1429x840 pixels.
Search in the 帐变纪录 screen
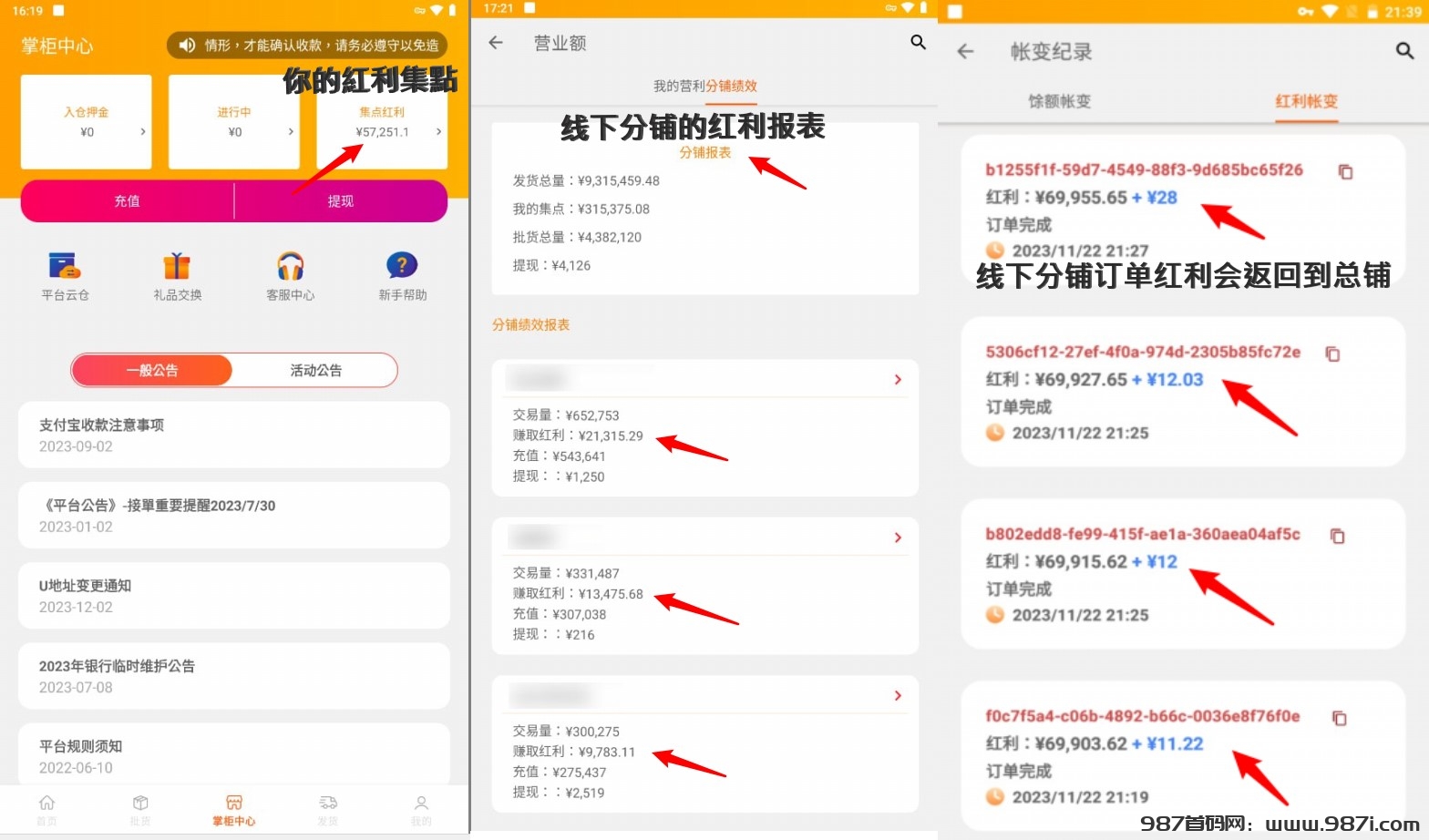pos(1404,51)
